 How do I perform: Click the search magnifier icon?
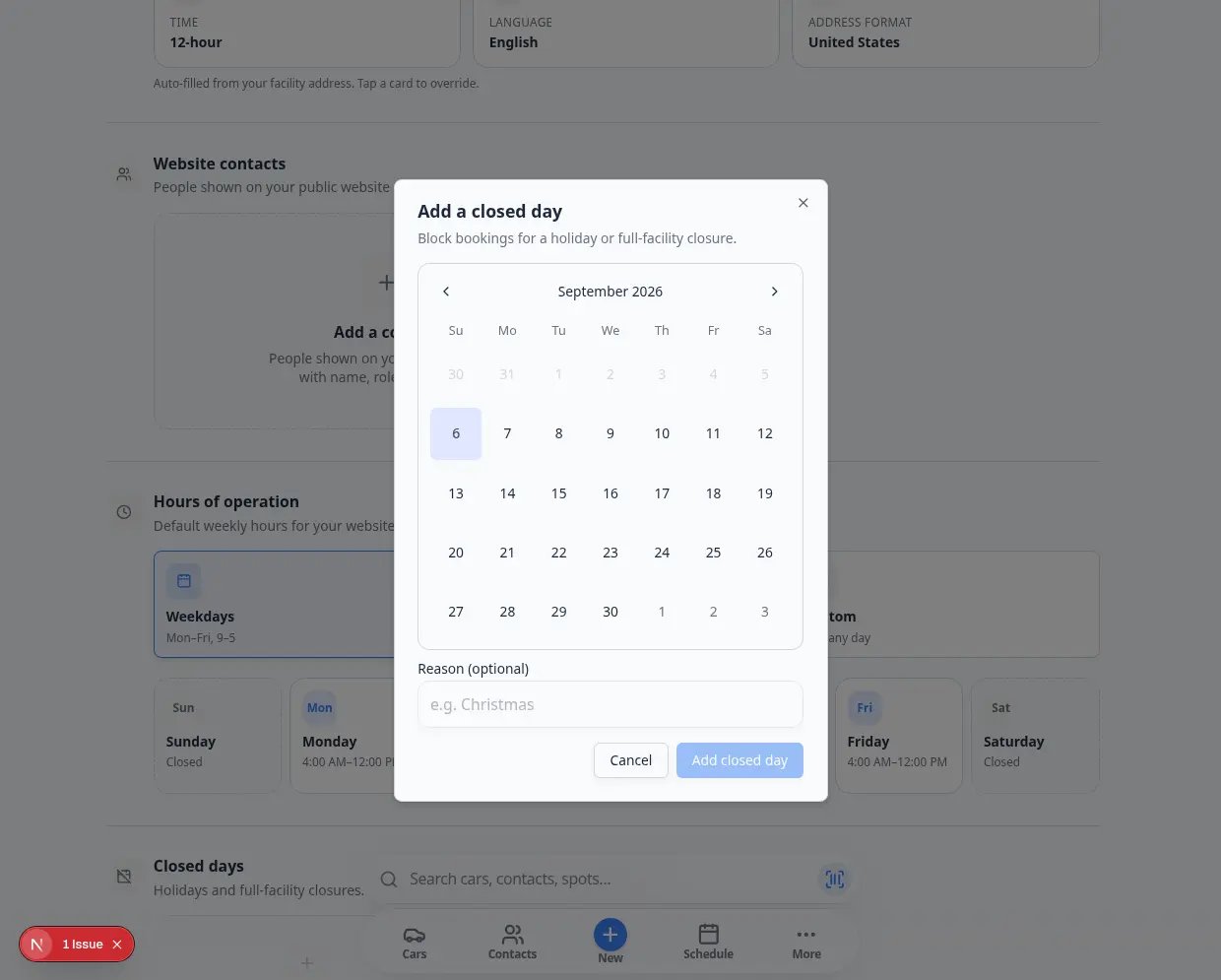389,880
